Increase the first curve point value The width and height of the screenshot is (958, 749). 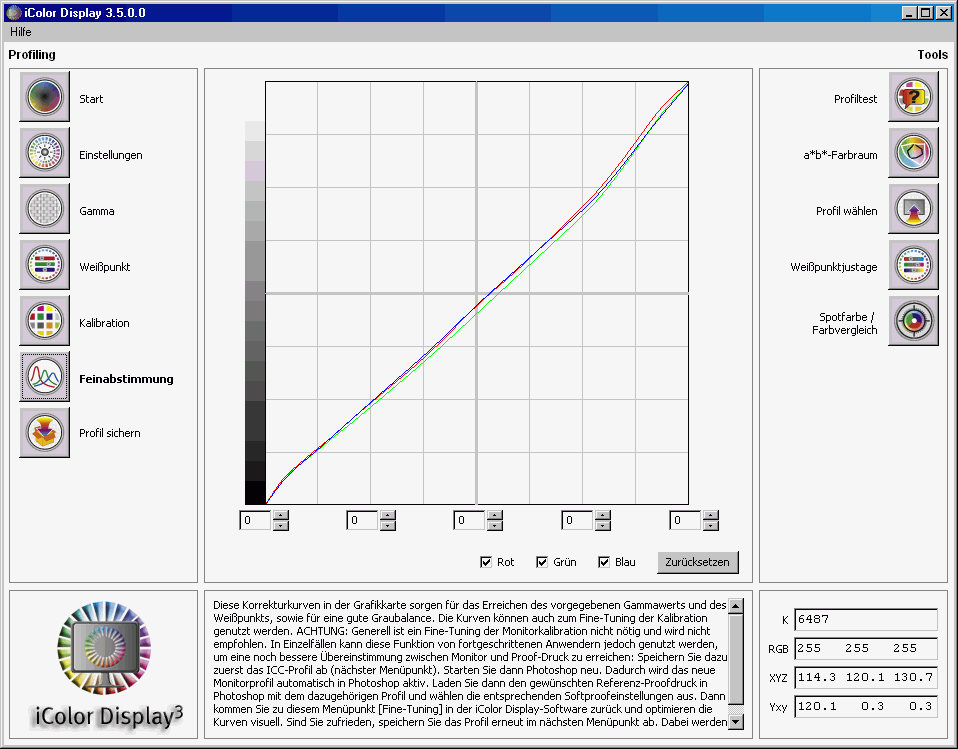pyautogui.click(x=281, y=516)
